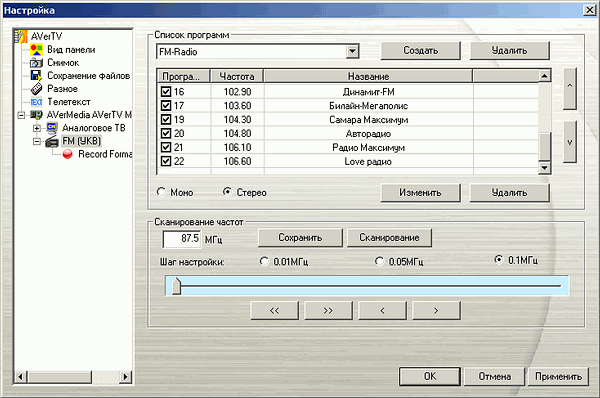This screenshot has height=398, width=600.
Task: Click Сохранить to save the frequency
Action: [x=300, y=238]
